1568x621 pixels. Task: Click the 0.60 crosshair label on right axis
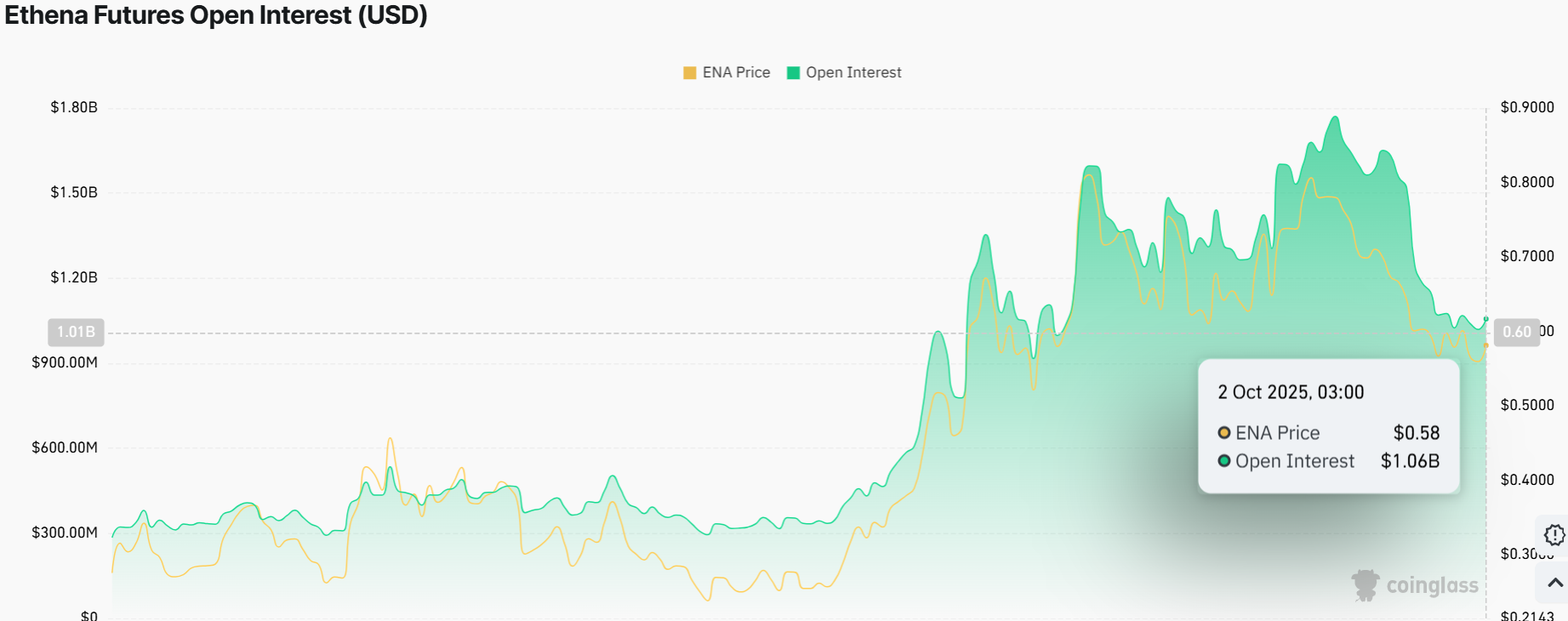pos(1516,332)
